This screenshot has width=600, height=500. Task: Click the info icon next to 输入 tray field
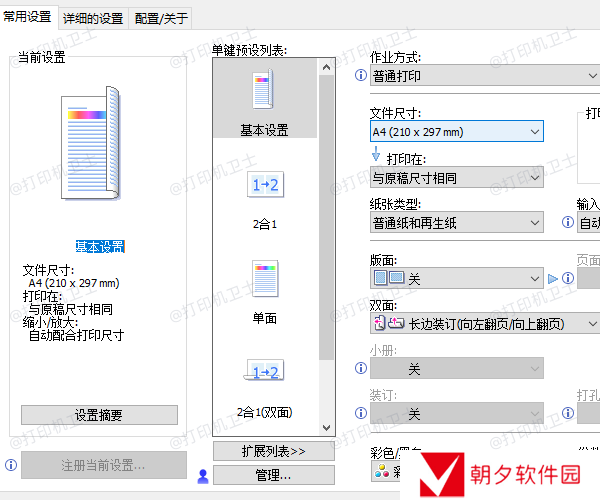pyautogui.click(x=568, y=222)
